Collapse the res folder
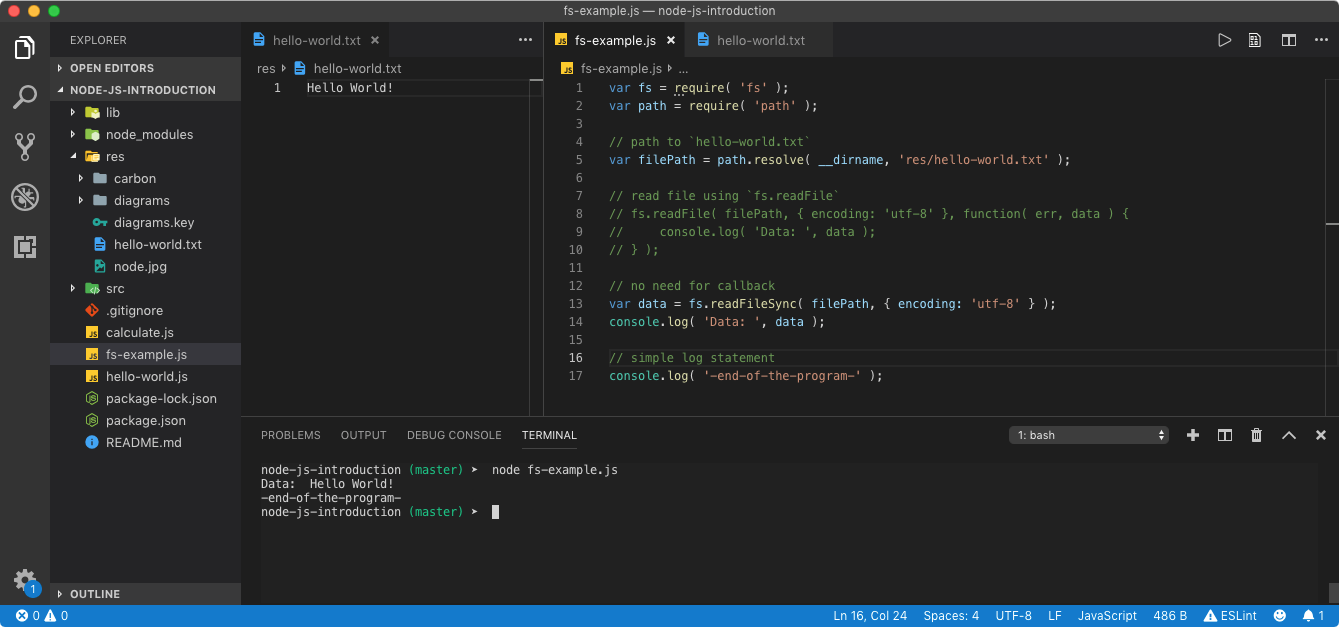Image resolution: width=1339 pixels, height=627 pixels. click(x=115, y=156)
